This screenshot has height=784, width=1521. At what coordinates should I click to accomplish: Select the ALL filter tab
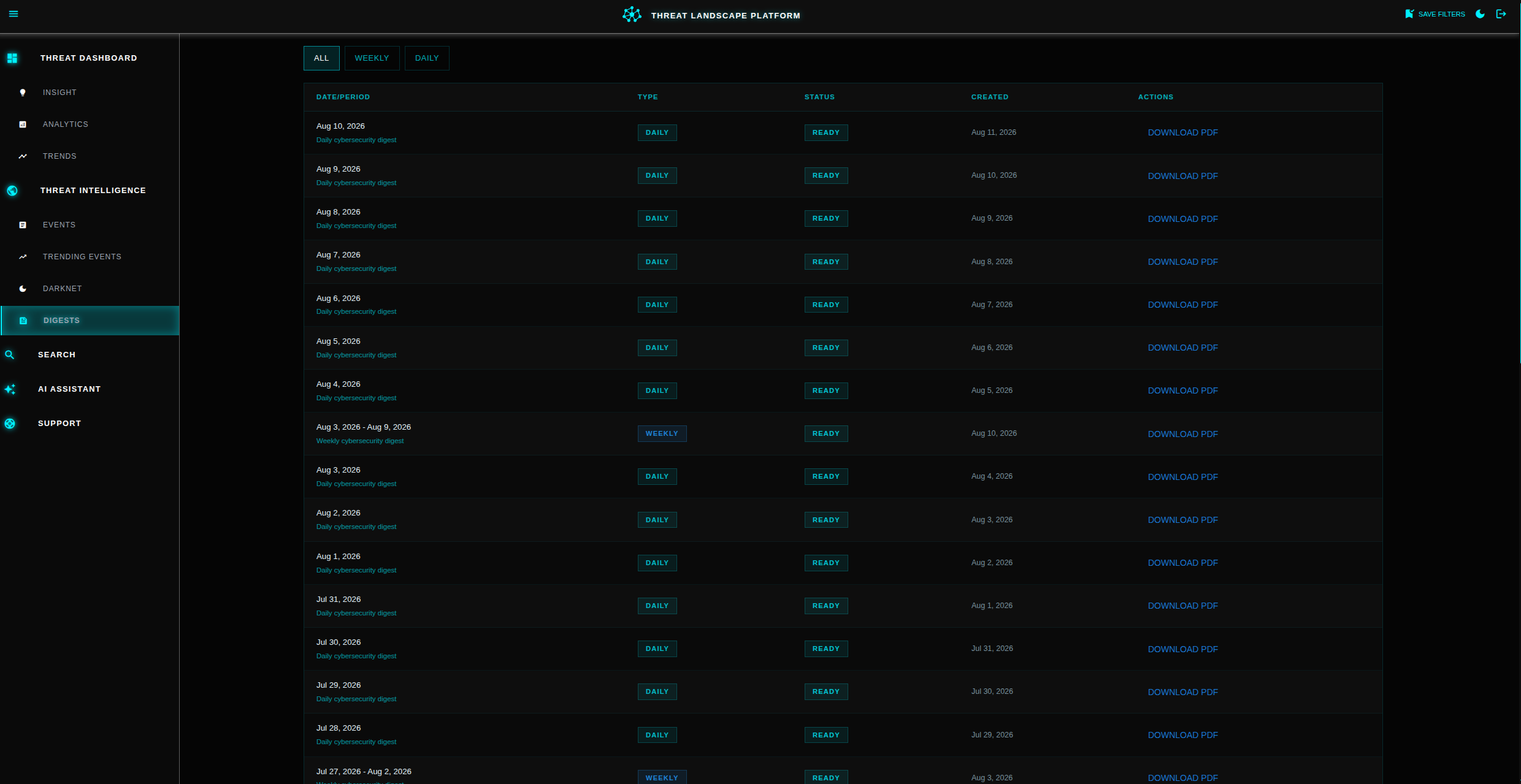(x=321, y=58)
